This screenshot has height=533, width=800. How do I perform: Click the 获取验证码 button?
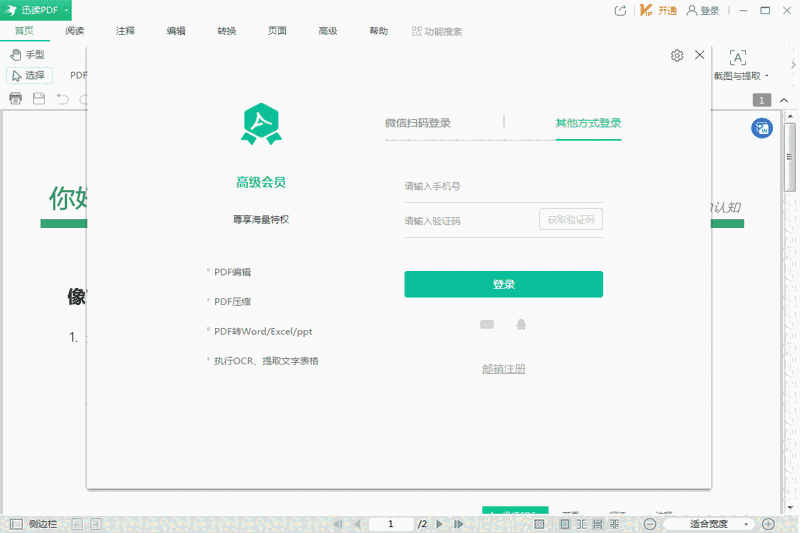[571, 220]
